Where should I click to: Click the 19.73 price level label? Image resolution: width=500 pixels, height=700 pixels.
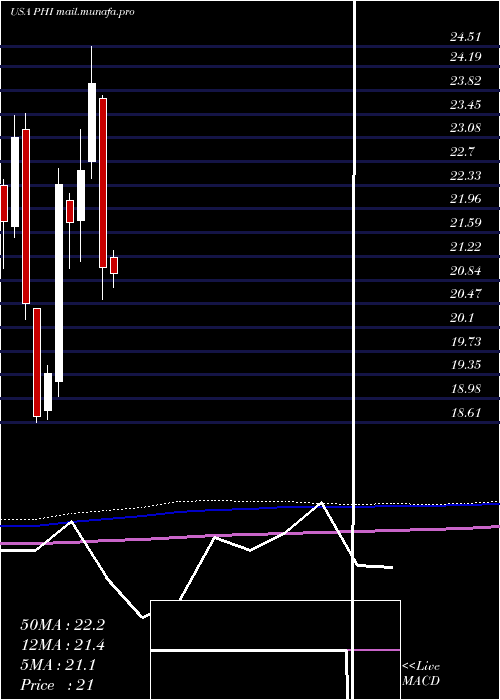click(465, 342)
